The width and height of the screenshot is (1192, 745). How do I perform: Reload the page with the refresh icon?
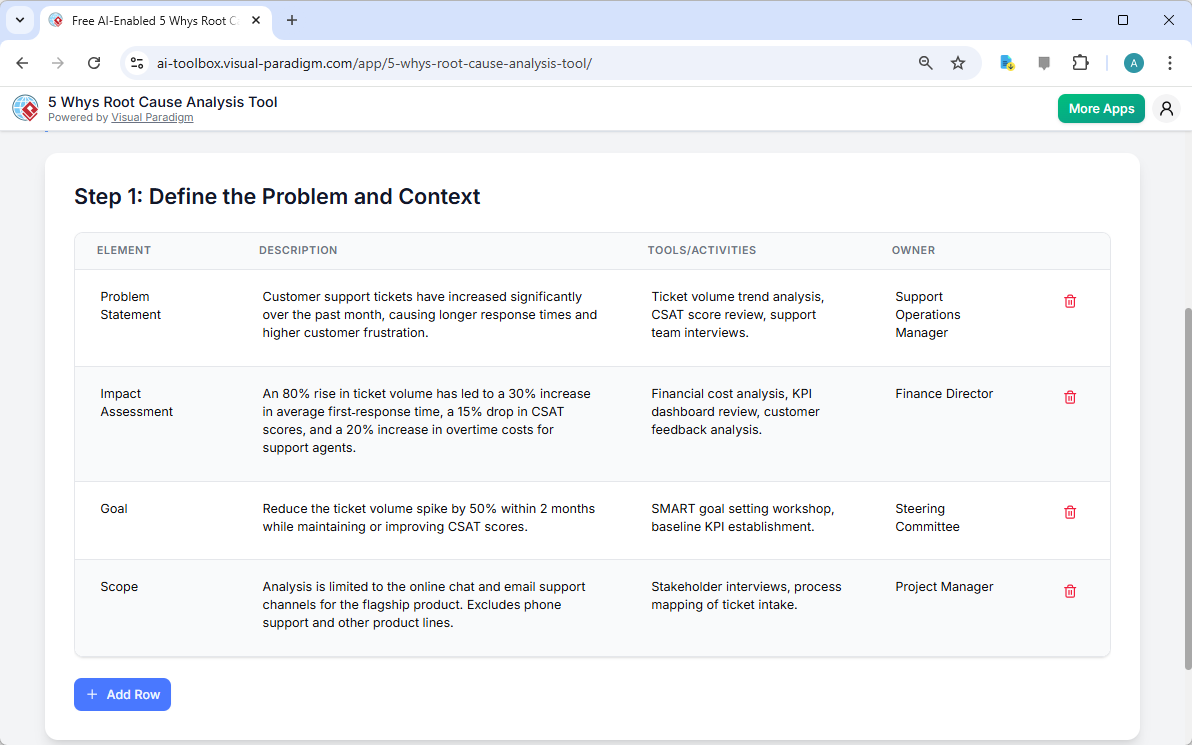pos(94,62)
